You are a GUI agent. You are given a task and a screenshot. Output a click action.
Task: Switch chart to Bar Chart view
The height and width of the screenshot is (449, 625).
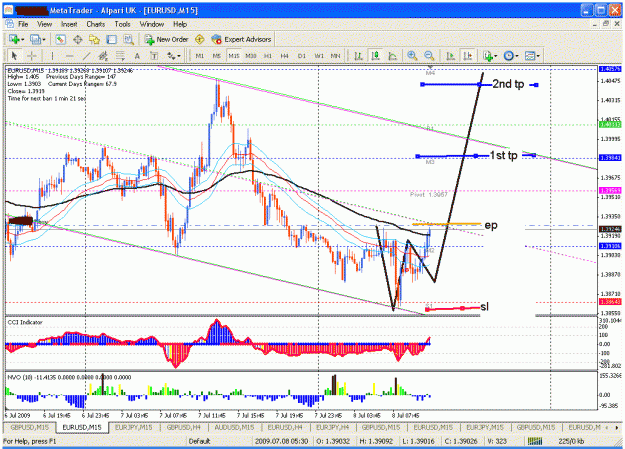click(358, 56)
